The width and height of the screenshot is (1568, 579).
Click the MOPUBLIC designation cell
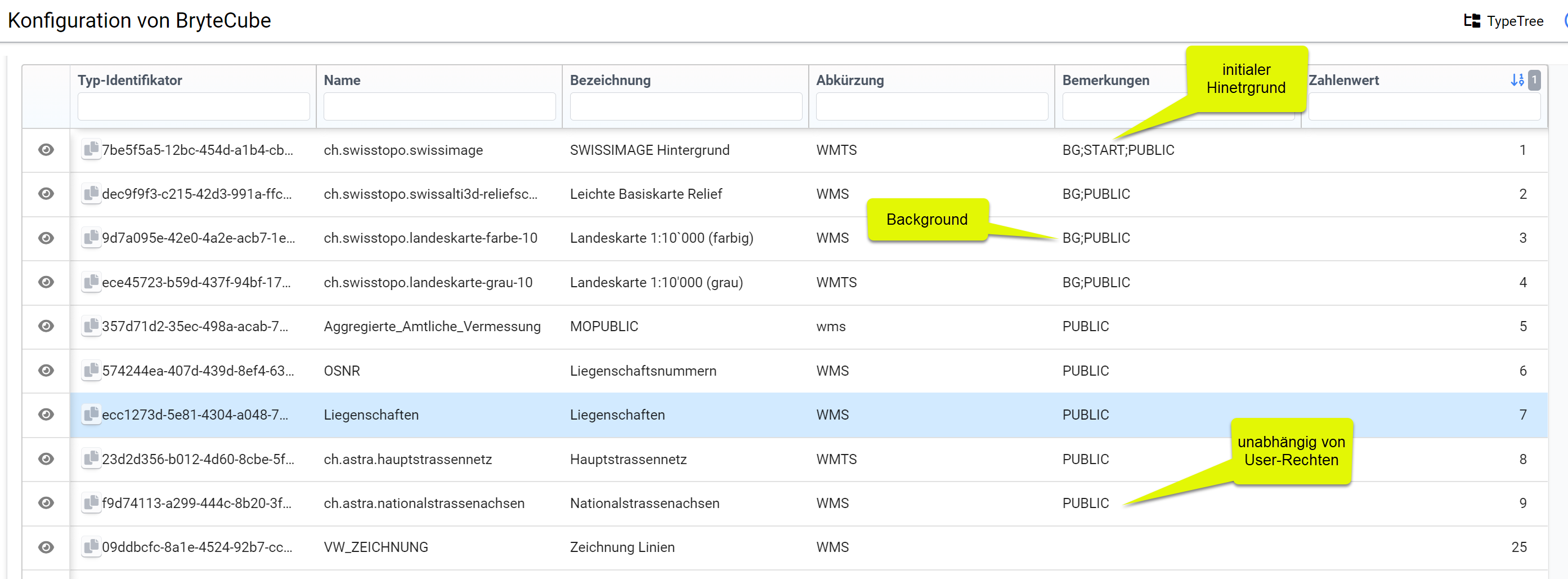point(604,326)
